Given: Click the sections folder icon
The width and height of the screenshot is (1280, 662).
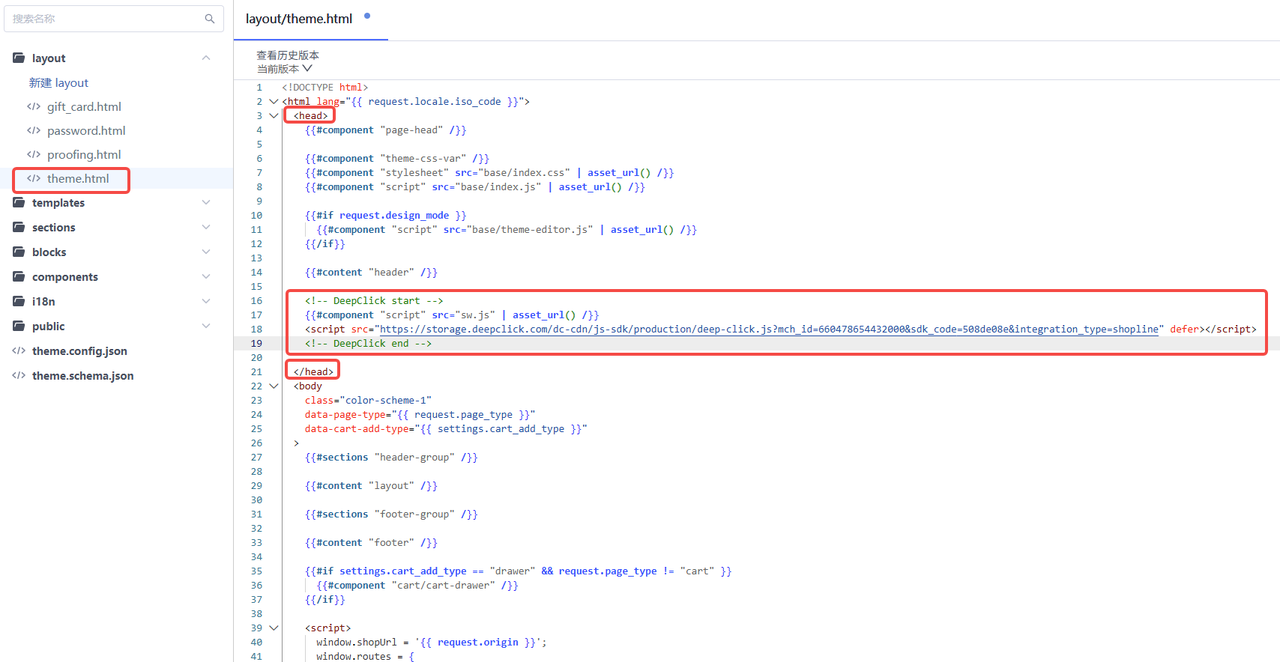Looking at the screenshot, I should click(x=18, y=227).
